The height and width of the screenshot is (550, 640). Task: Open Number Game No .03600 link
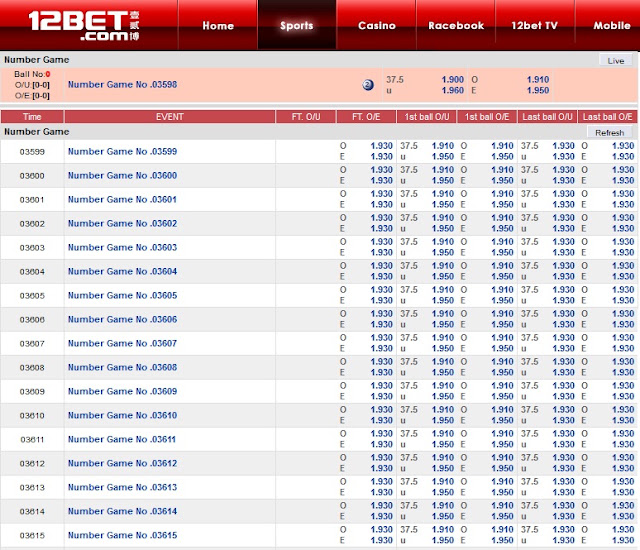pos(122,175)
